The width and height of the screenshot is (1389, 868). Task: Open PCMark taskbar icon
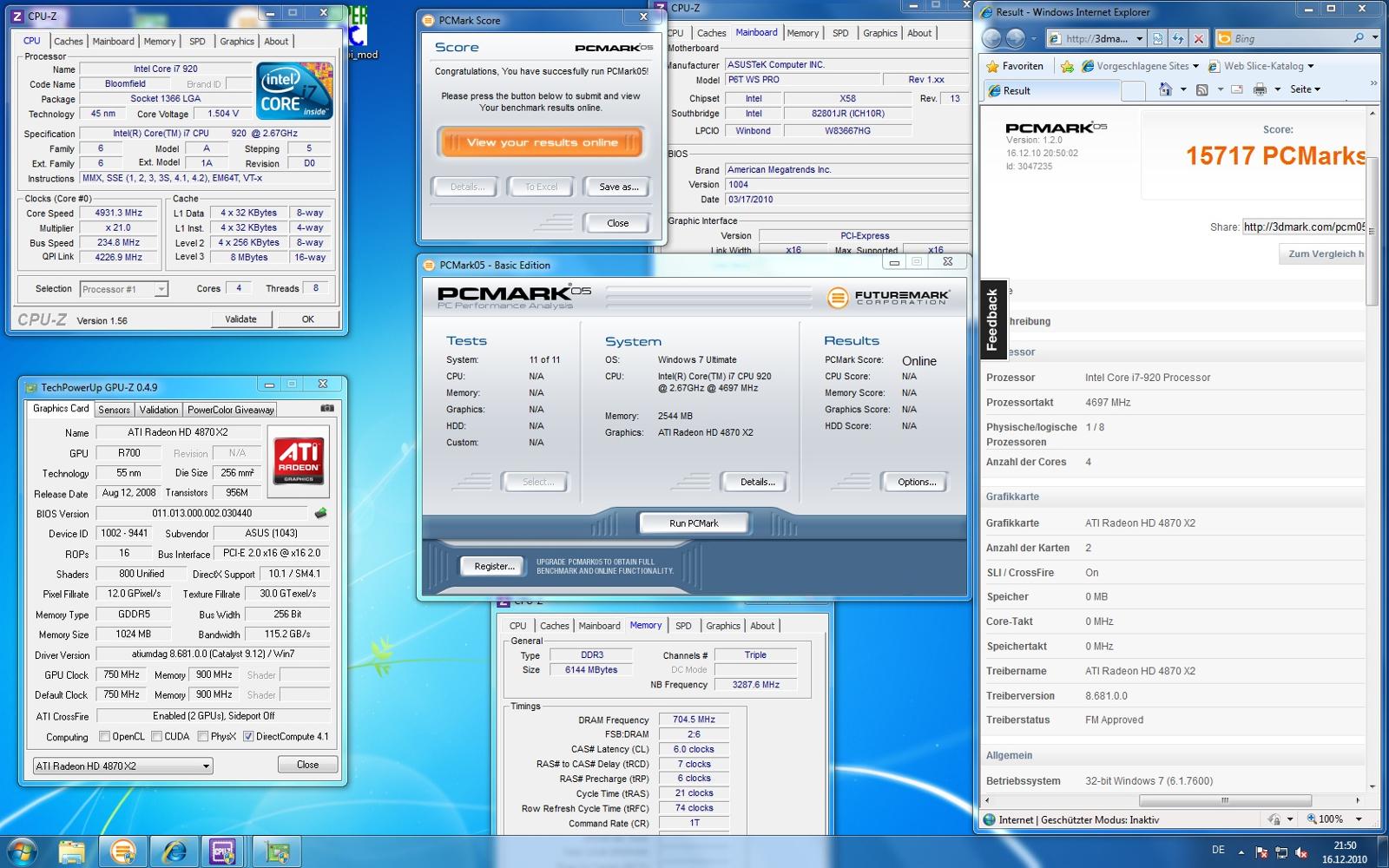tap(122, 852)
